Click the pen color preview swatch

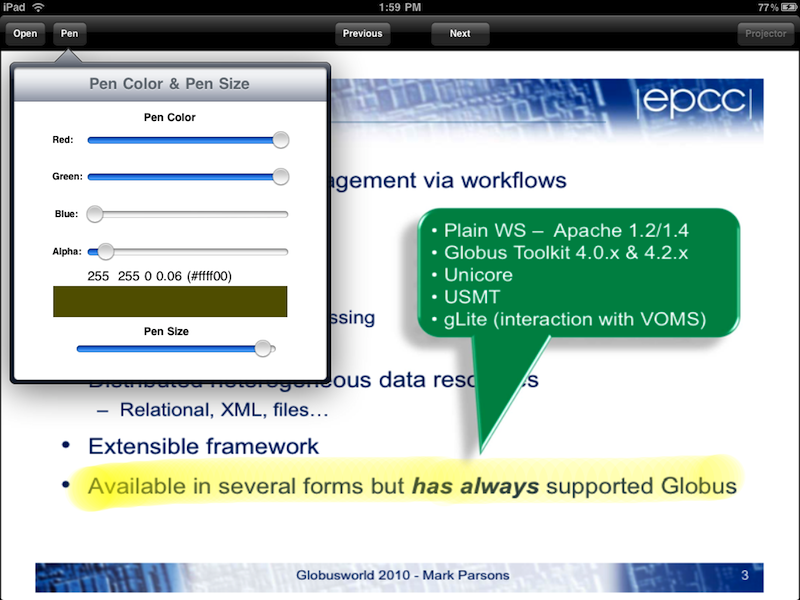pyautogui.click(x=170, y=302)
